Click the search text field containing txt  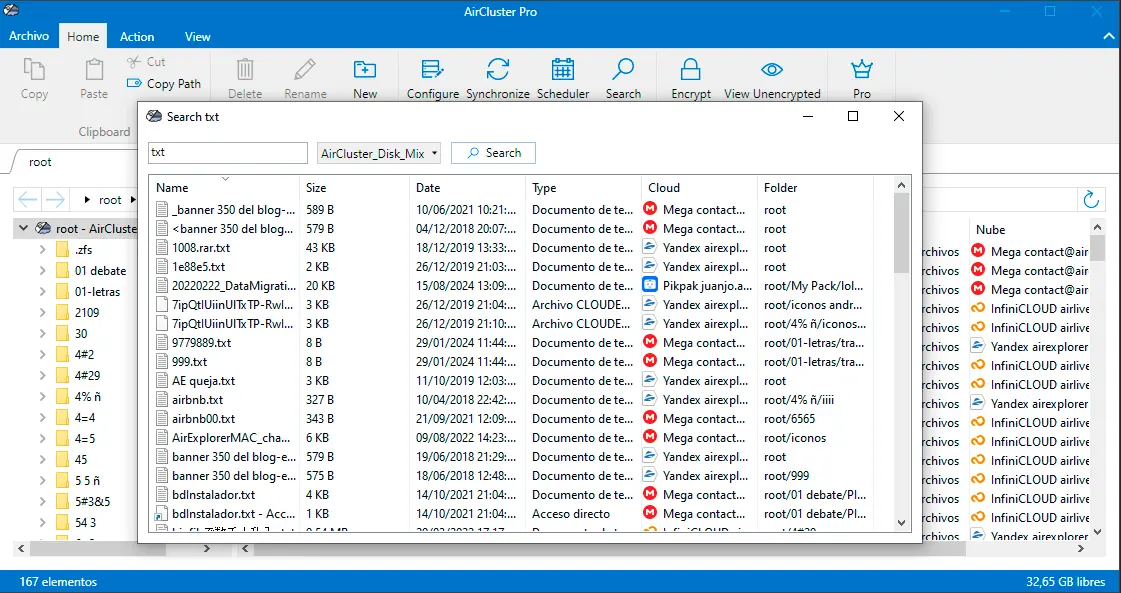(x=227, y=152)
